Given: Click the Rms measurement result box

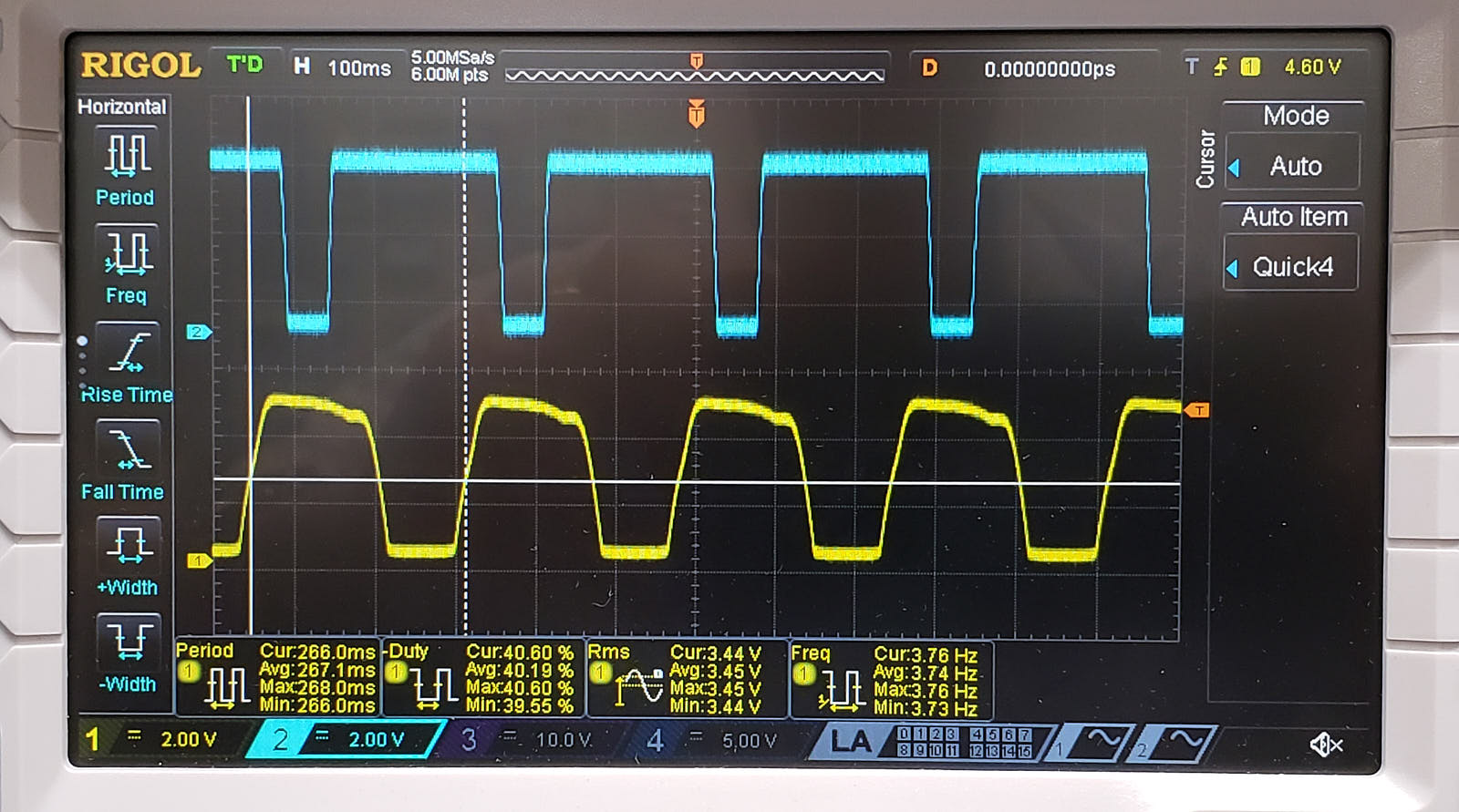Looking at the screenshot, I should [x=686, y=679].
